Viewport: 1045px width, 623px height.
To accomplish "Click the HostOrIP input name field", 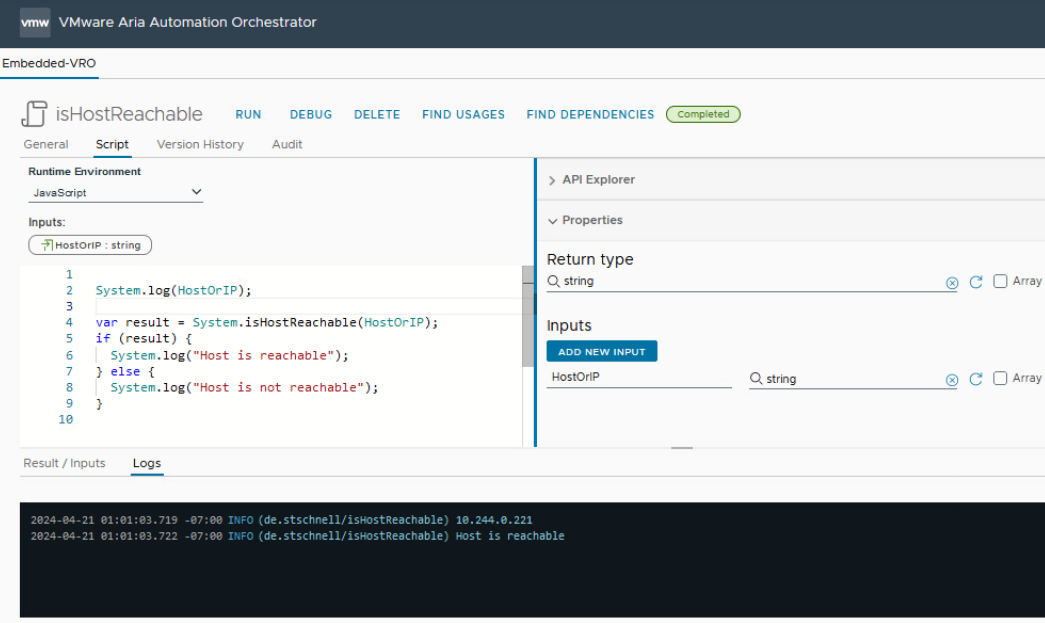I will pos(639,378).
